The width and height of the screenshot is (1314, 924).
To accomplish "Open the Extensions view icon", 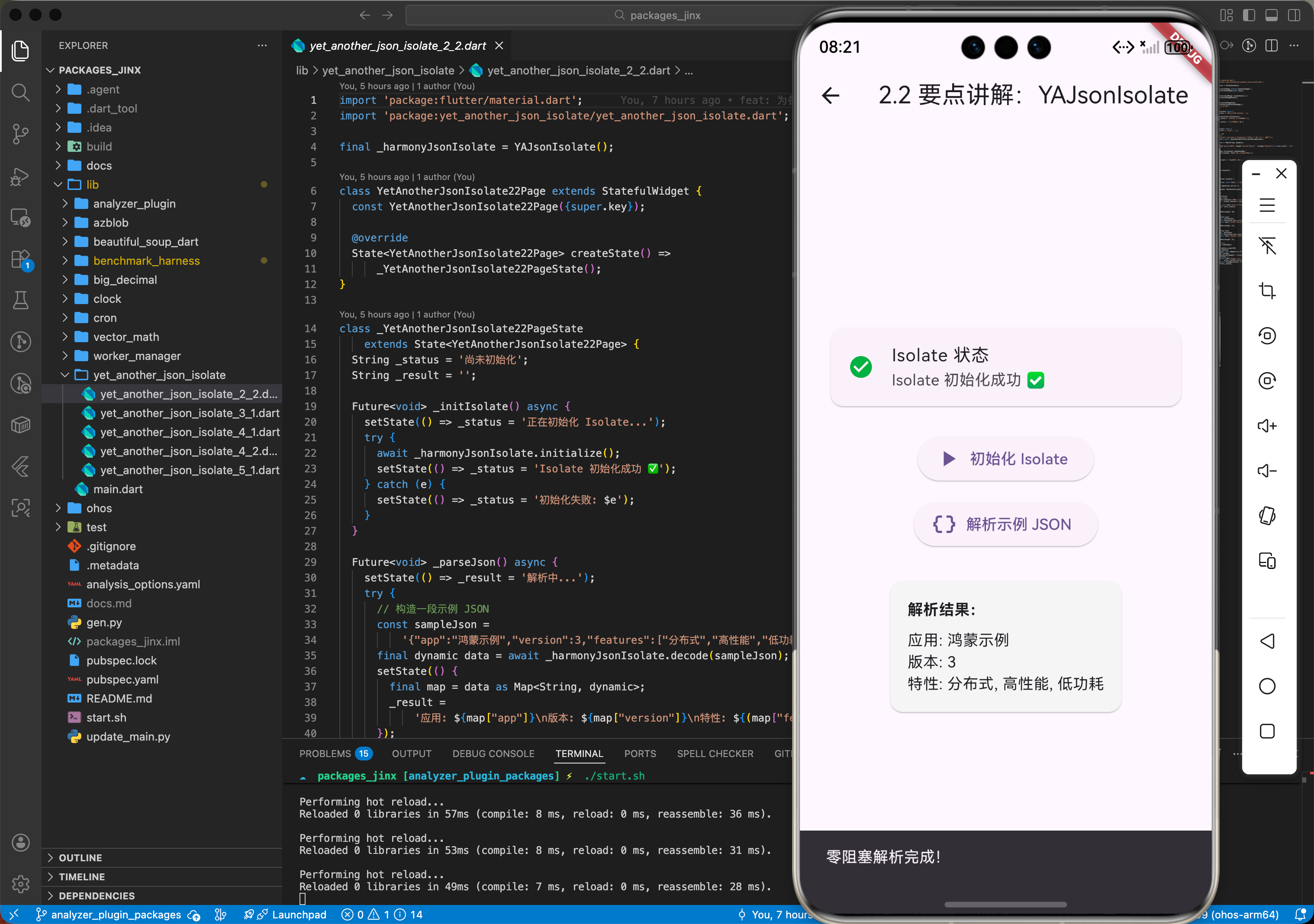I will (x=21, y=259).
